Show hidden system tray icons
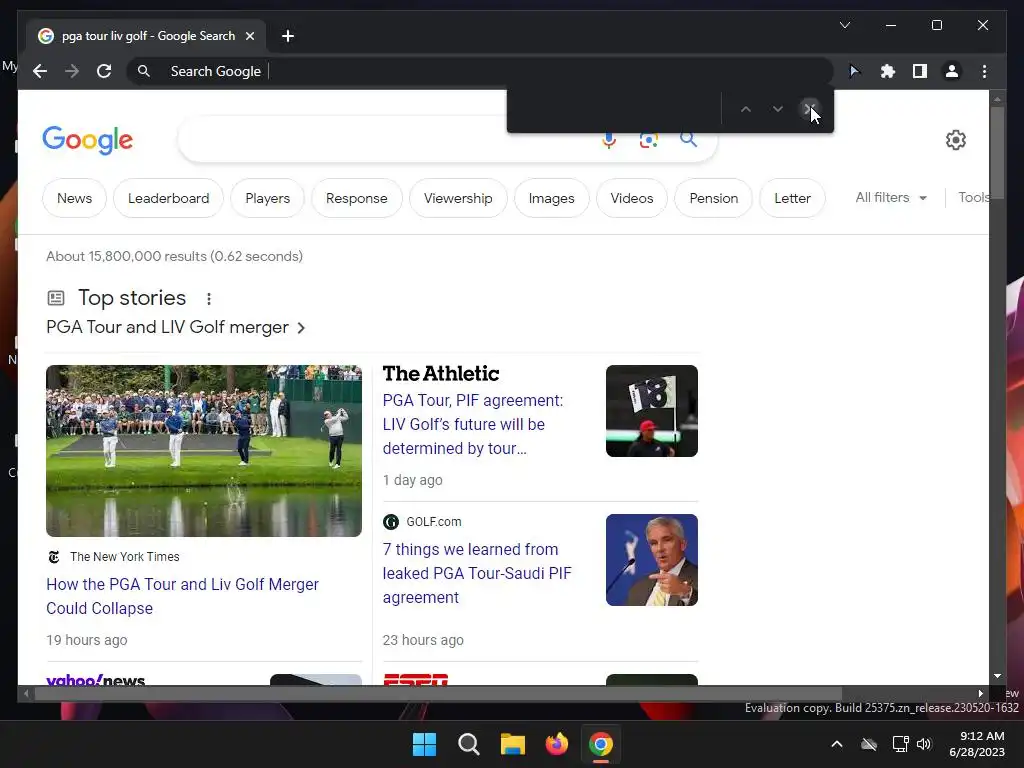The height and width of the screenshot is (768, 1024). [x=837, y=744]
